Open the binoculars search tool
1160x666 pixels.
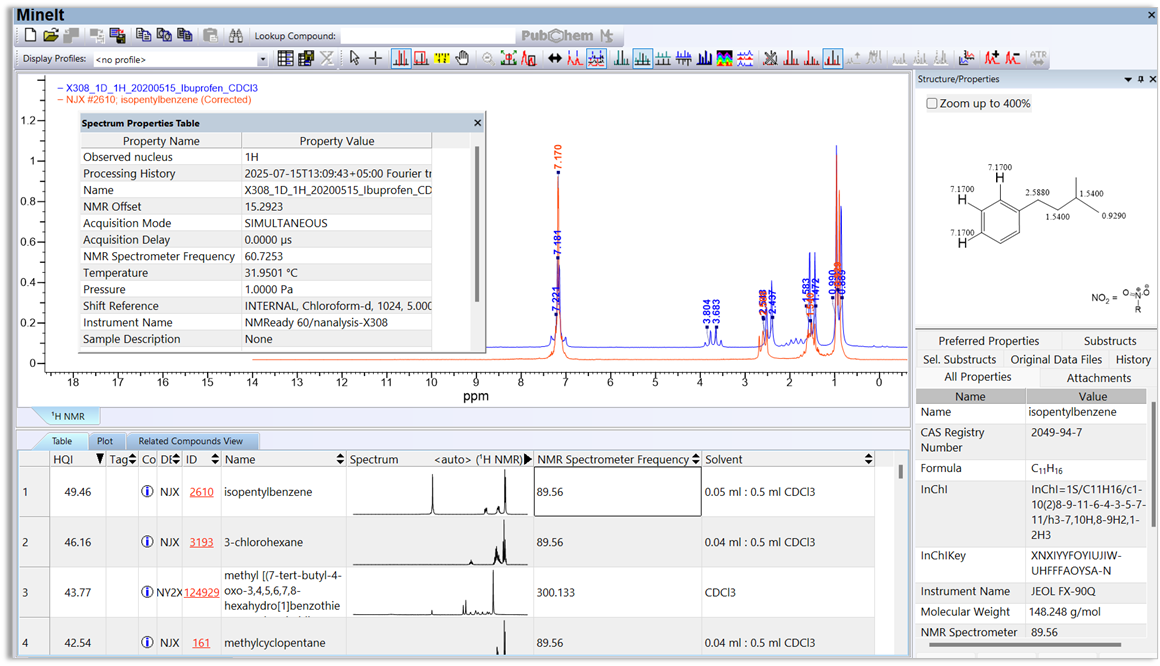click(x=235, y=33)
